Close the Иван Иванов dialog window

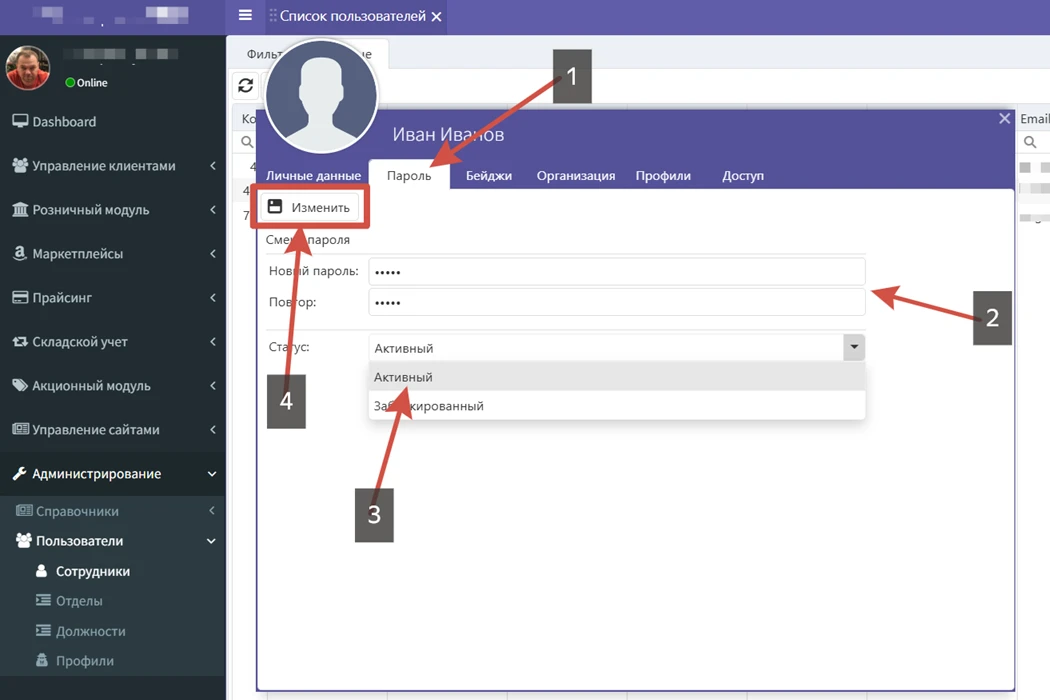point(1004,119)
